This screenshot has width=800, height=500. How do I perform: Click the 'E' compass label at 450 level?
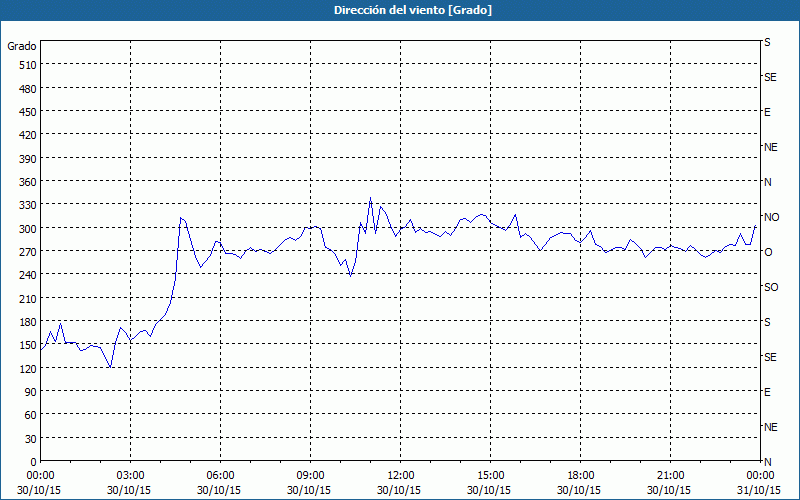point(767,112)
